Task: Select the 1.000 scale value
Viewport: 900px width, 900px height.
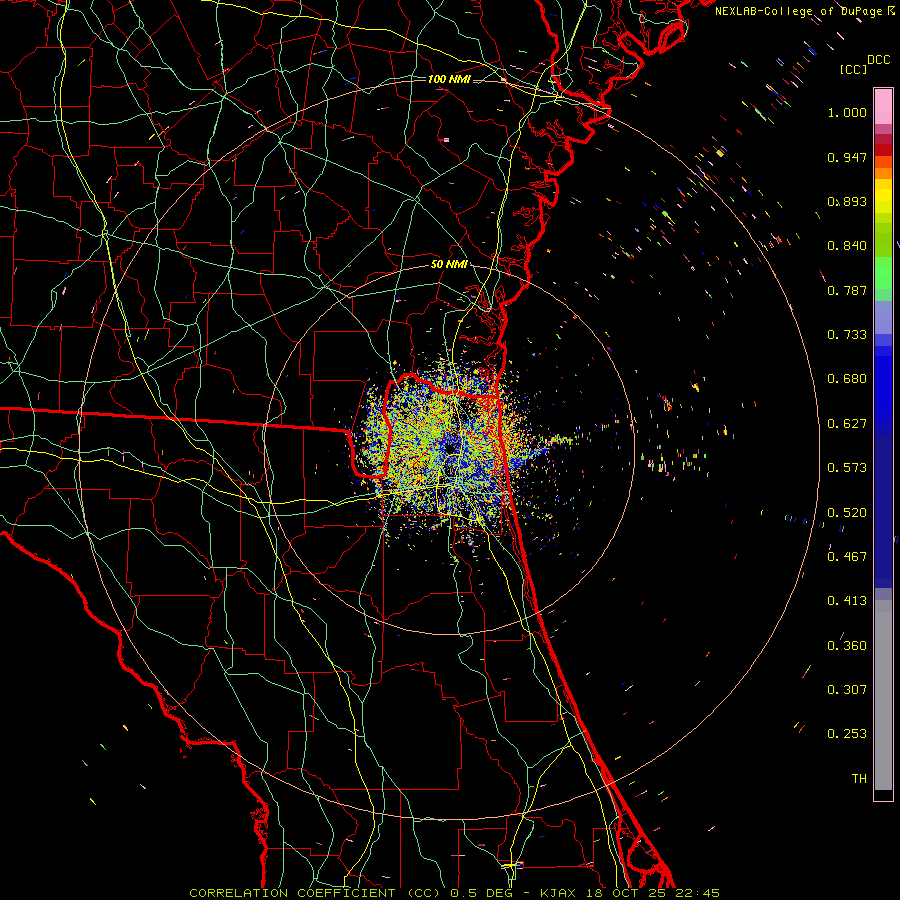Action: click(847, 112)
